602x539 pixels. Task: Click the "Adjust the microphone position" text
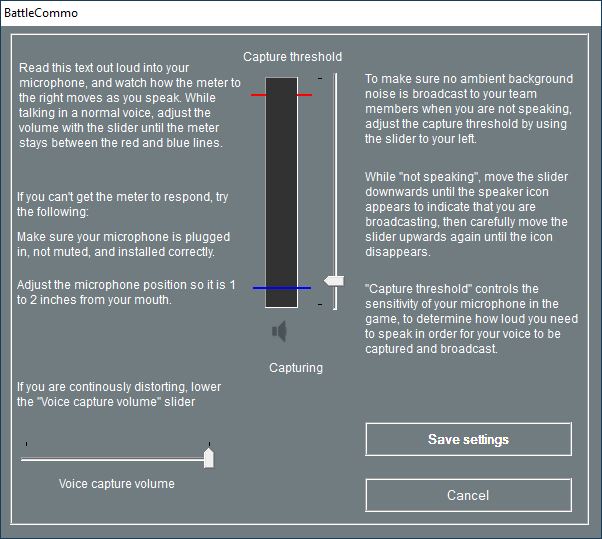point(126,292)
